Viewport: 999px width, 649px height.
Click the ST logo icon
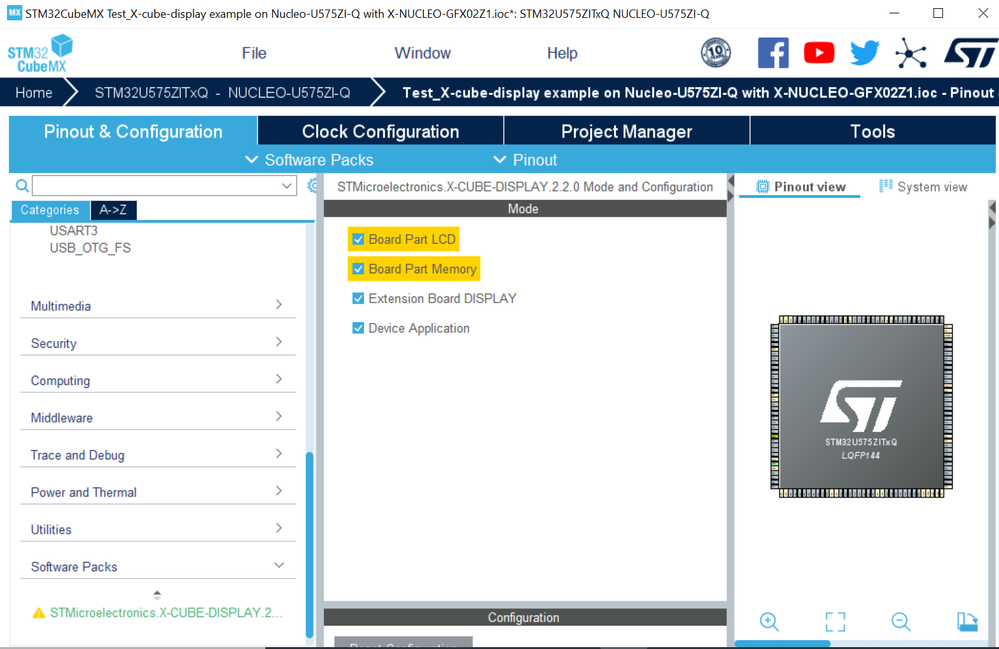[x=971, y=53]
